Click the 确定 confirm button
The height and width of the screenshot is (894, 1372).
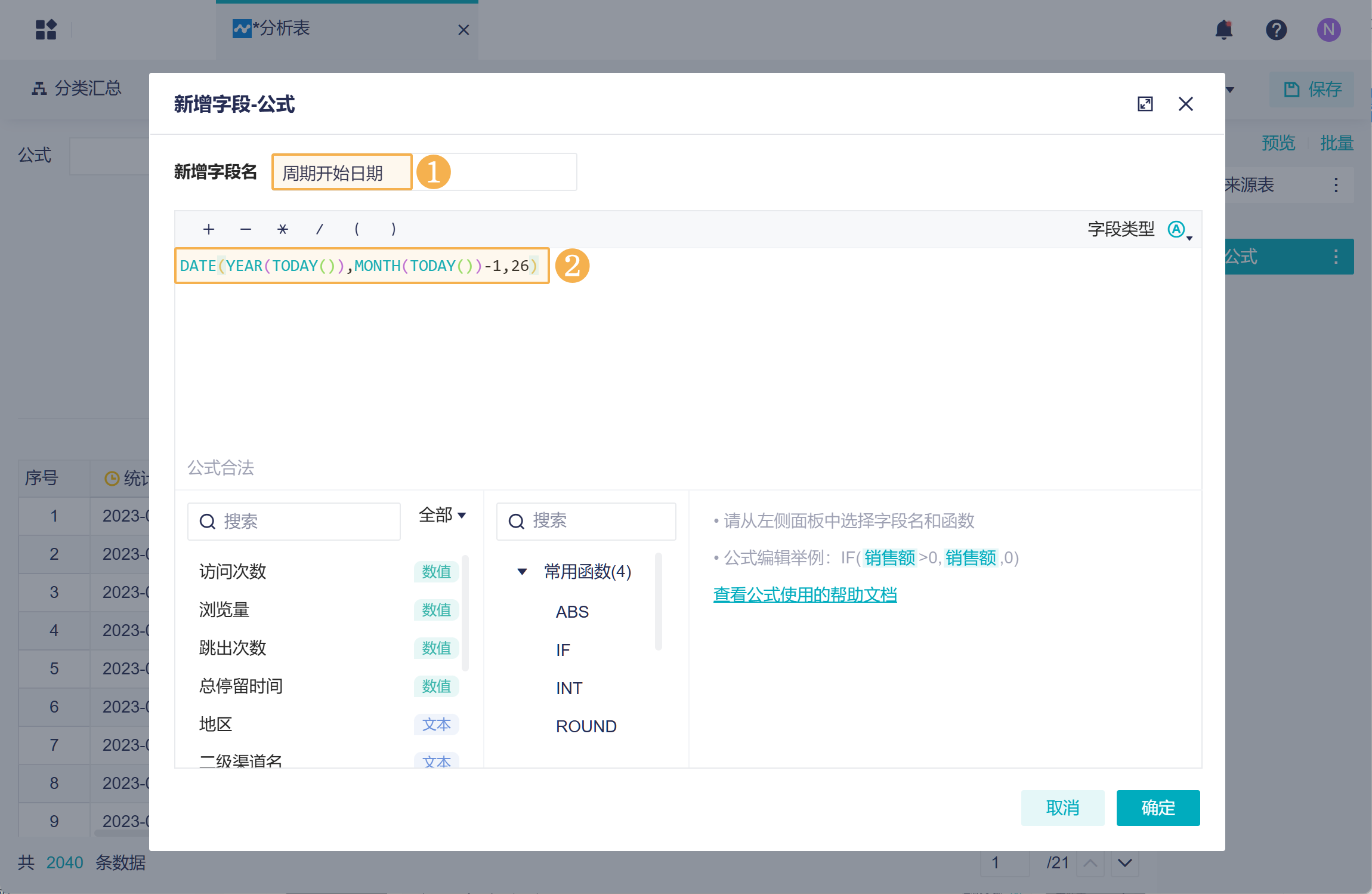pos(1157,807)
